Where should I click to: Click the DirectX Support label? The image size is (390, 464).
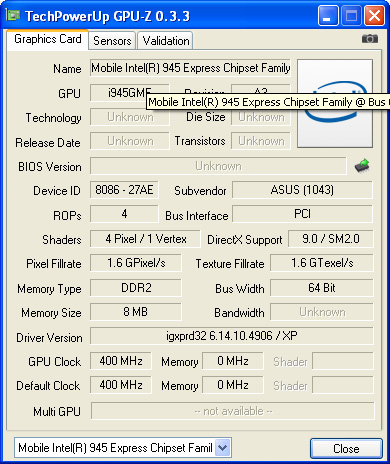tap(245, 240)
